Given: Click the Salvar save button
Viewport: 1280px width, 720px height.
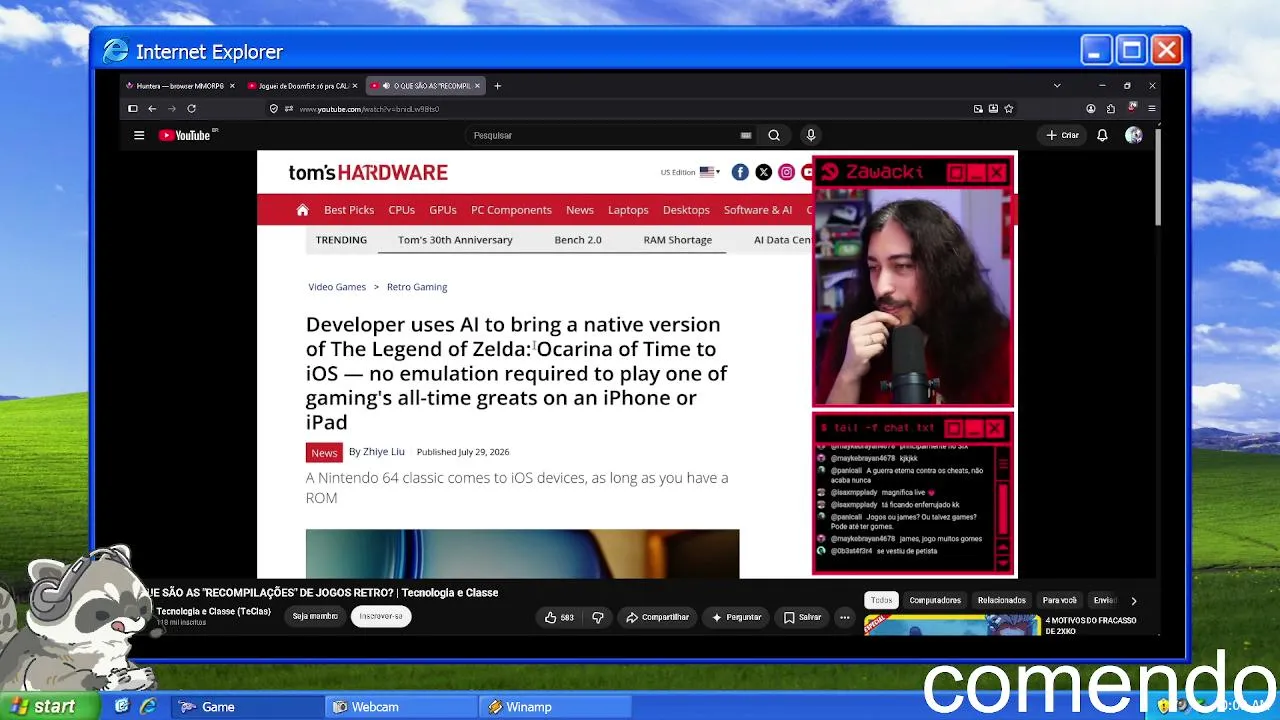Looking at the screenshot, I should click(802, 617).
